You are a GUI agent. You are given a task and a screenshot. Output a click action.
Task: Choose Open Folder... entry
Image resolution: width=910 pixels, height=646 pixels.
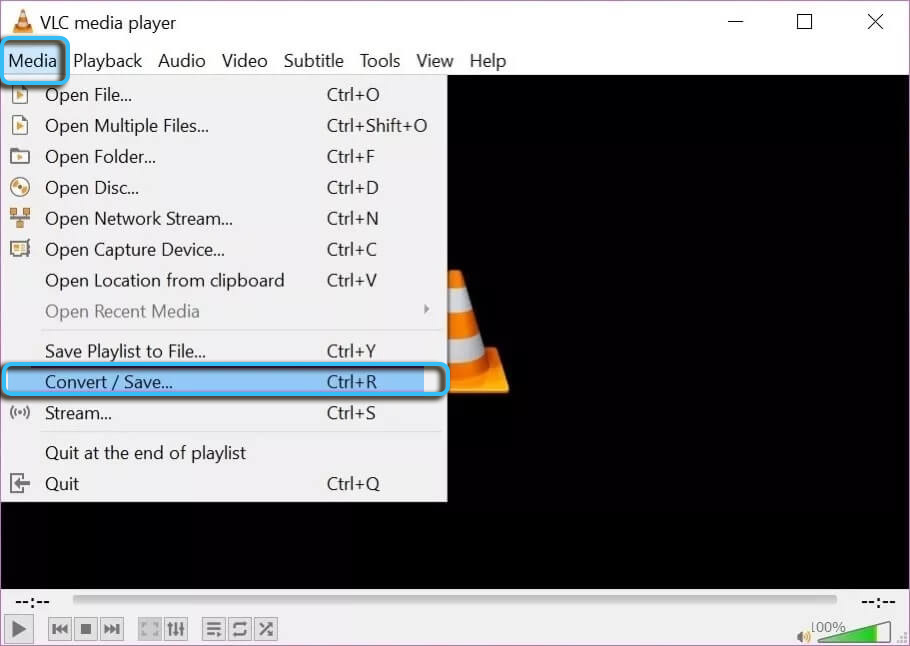pos(224,157)
